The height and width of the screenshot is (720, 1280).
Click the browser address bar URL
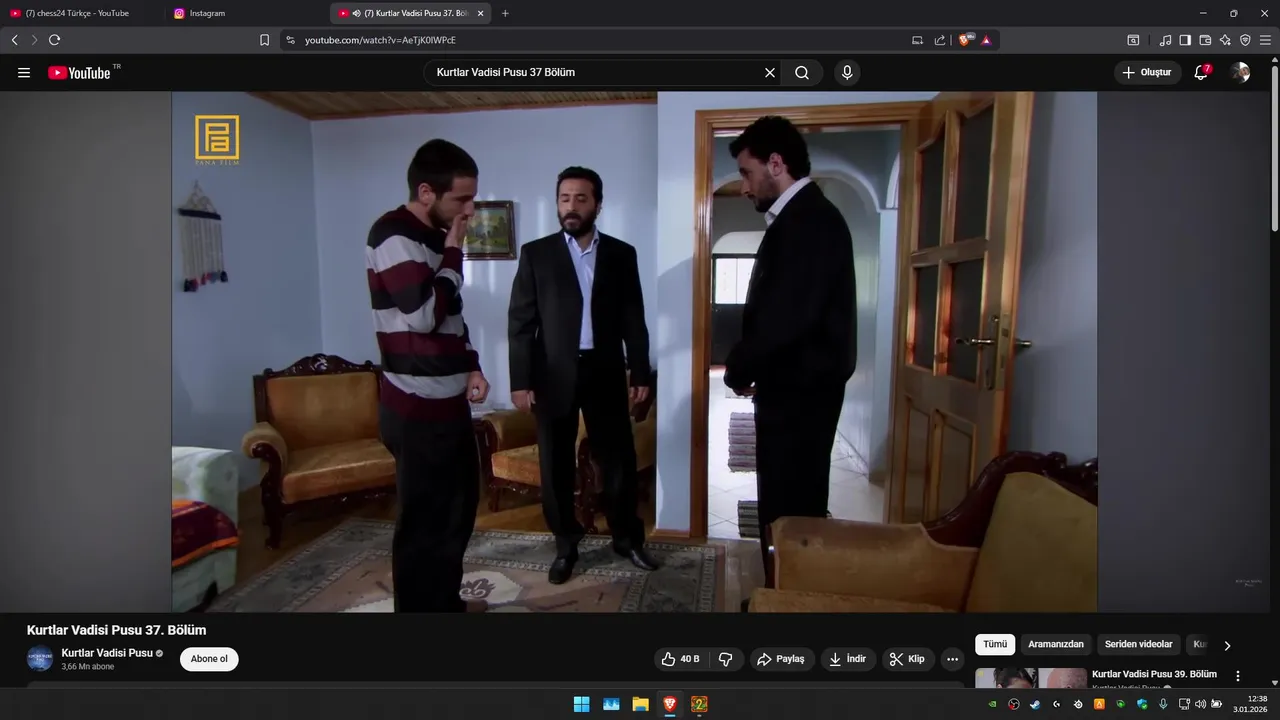click(x=380, y=40)
